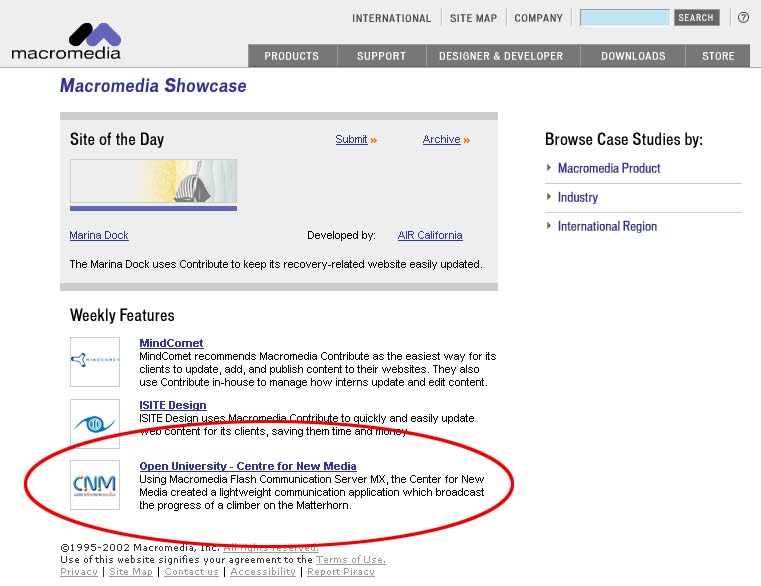Image resolution: width=761 pixels, height=586 pixels.
Task: Open the Site Map top menu link
Action: pos(472,18)
